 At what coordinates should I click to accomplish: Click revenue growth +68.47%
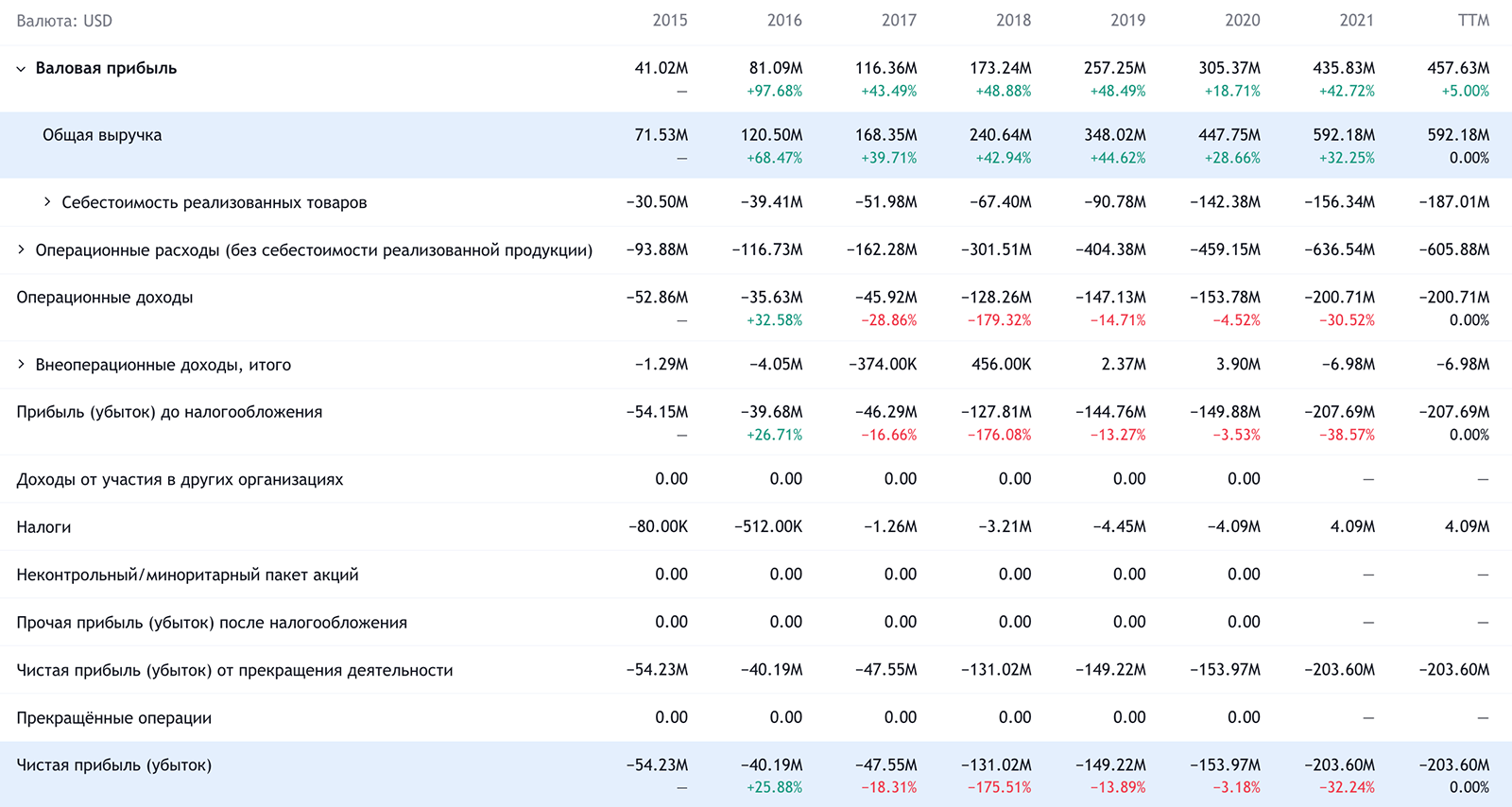(x=774, y=159)
